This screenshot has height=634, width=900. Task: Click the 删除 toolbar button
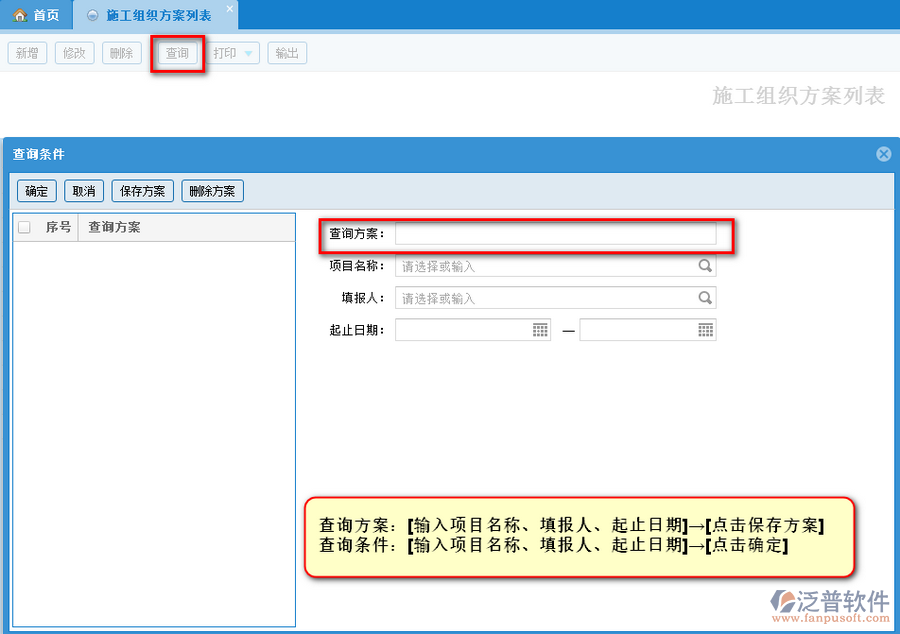coord(122,53)
